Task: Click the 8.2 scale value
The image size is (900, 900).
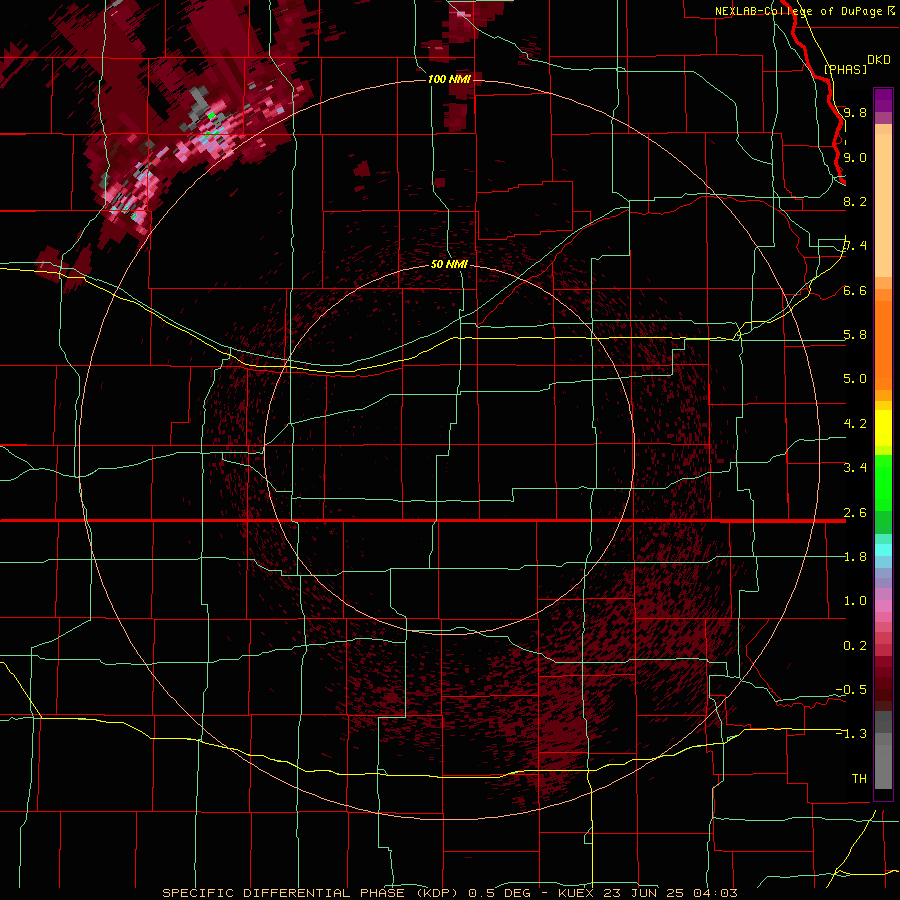Action: (x=855, y=201)
